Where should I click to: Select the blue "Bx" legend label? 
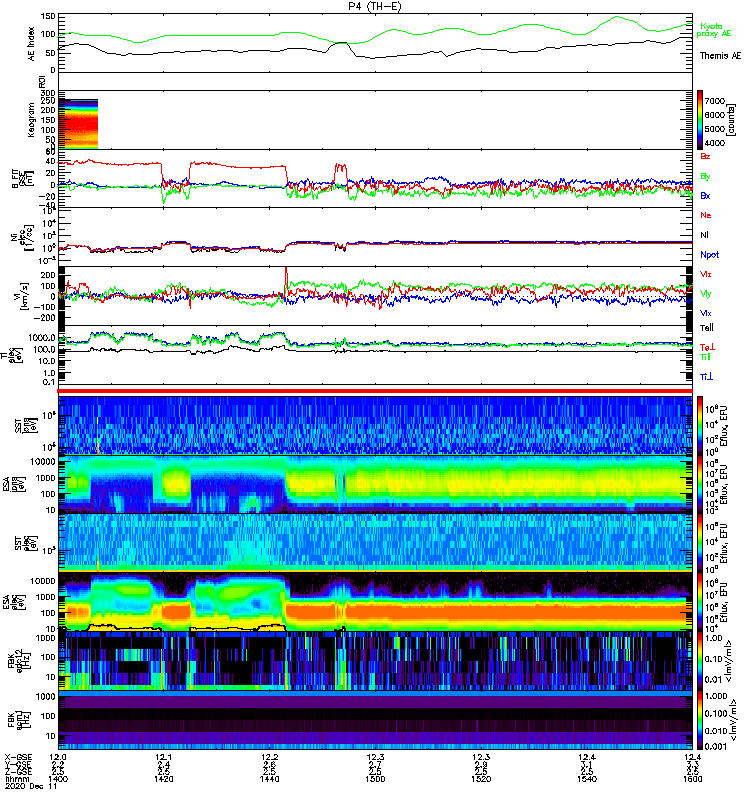pos(705,195)
